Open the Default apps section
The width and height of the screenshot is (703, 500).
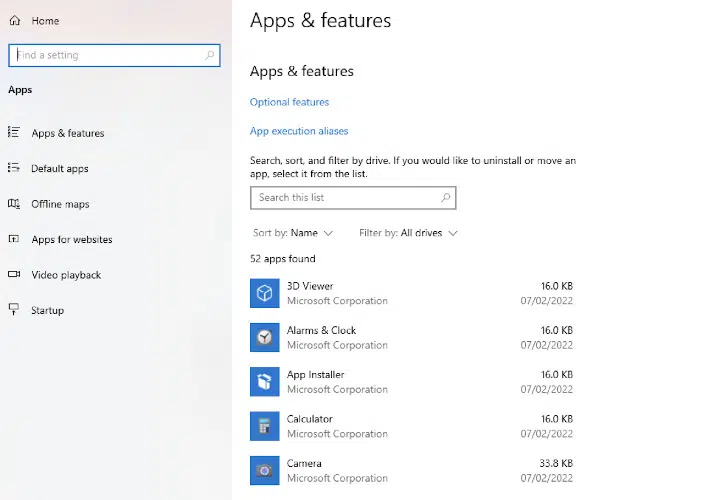pyautogui.click(x=60, y=169)
